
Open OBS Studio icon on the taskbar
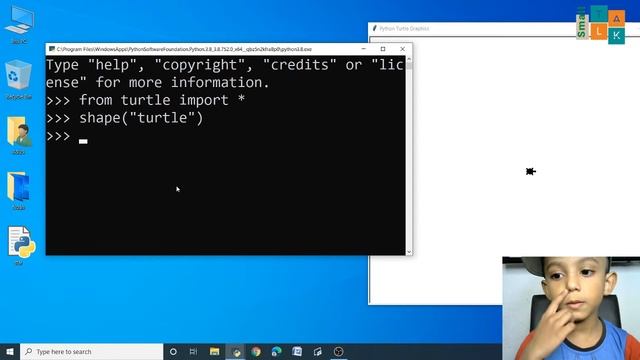(338, 351)
